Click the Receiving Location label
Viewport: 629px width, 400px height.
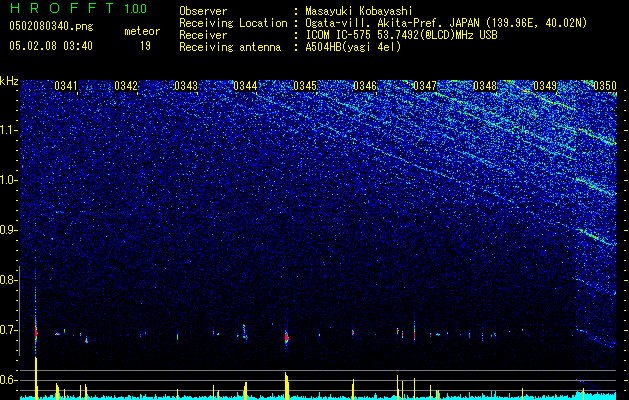tap(233, 23)
